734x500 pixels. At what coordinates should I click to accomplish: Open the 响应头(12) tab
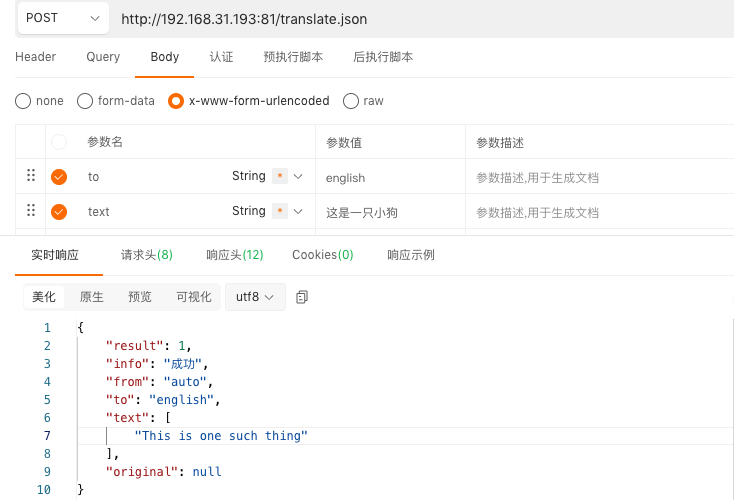pyautogui.click(x=235, y=255)
